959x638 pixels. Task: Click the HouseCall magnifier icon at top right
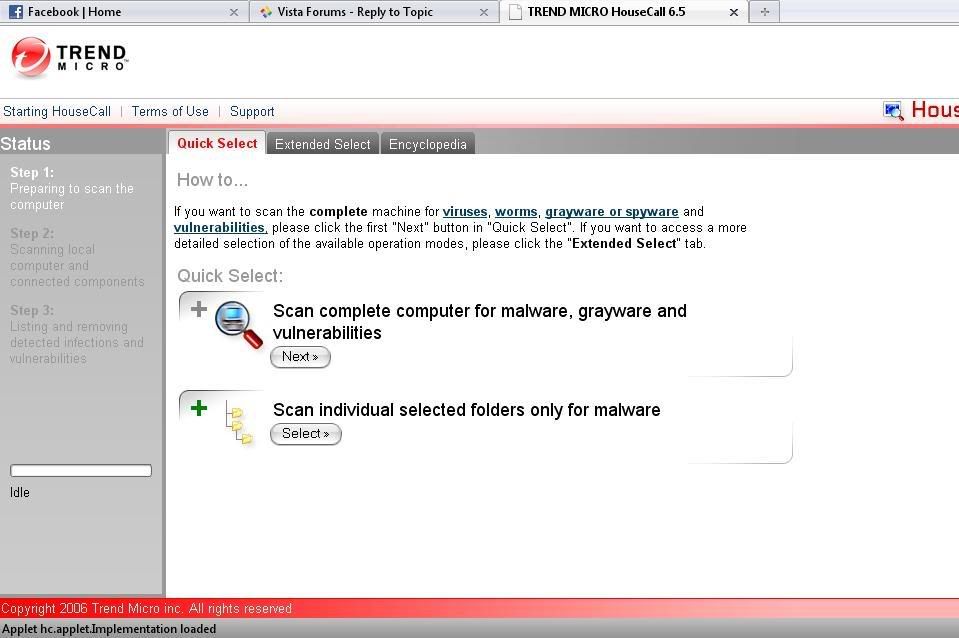coord(893,110)
